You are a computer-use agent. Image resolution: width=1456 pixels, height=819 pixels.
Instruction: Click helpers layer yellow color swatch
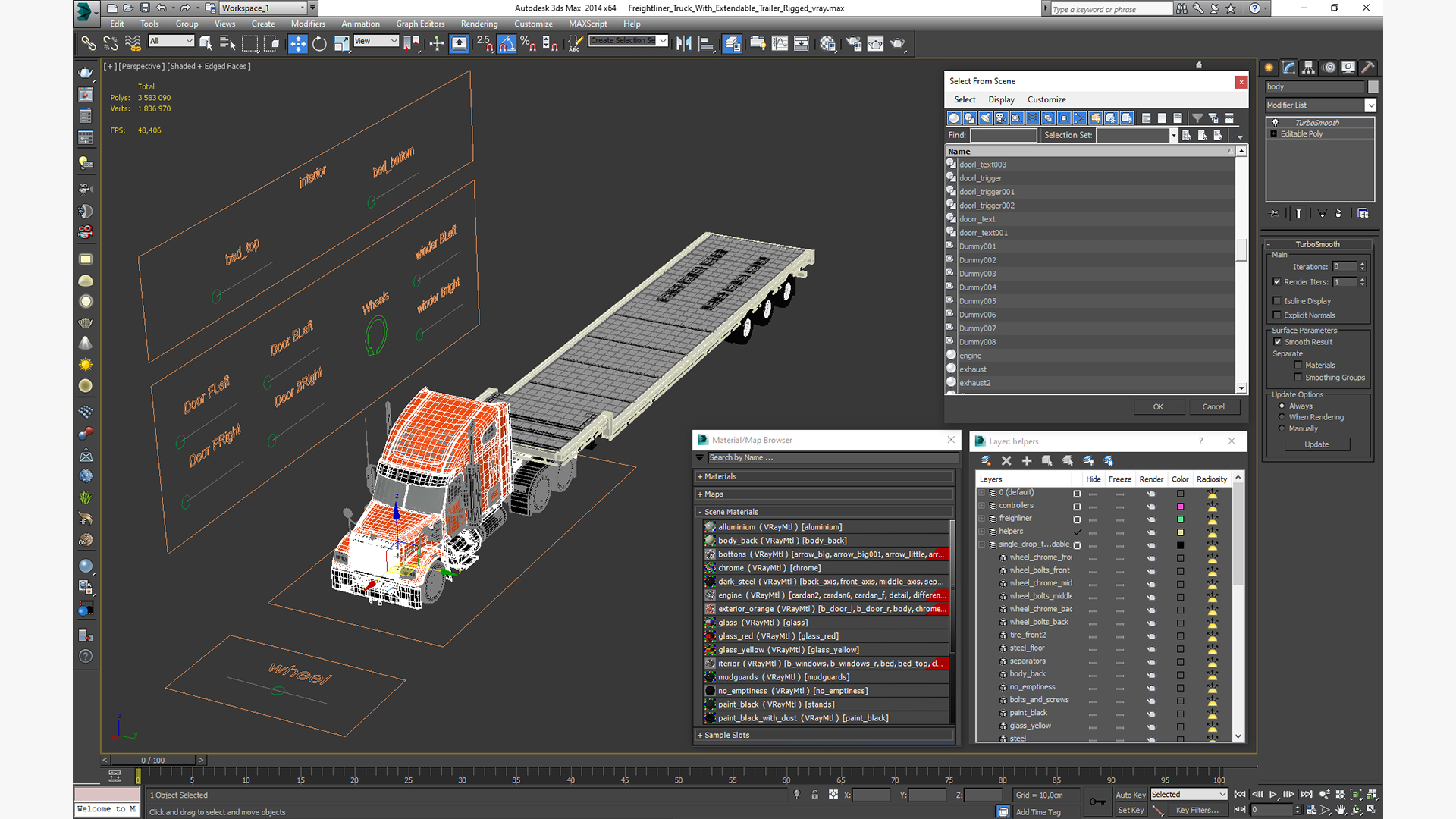(1180, 532)
